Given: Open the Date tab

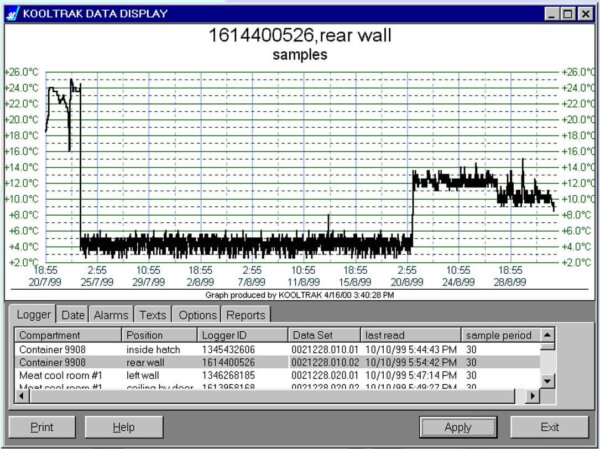Looking at the screenshot, I should pos(73,315).
